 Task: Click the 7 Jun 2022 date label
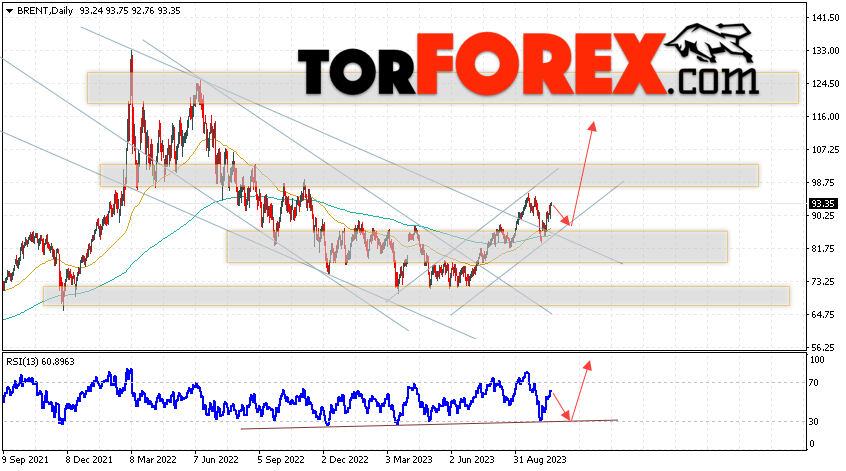coord(217,460)
